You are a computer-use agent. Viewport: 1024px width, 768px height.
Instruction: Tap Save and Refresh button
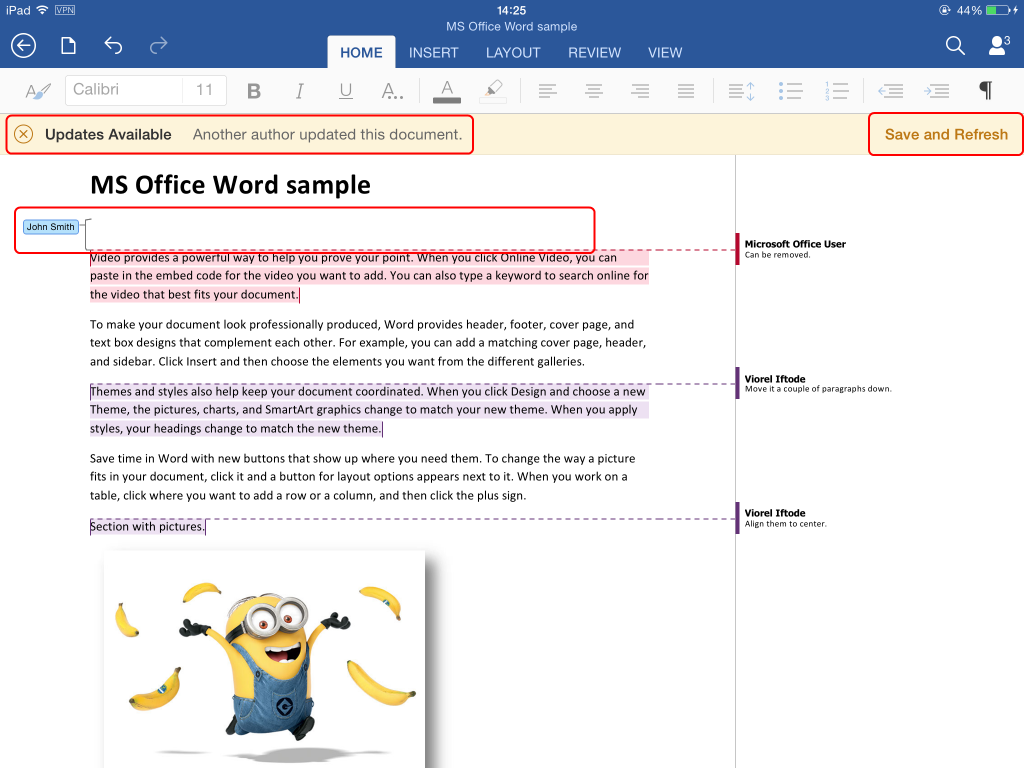point(946,134)
